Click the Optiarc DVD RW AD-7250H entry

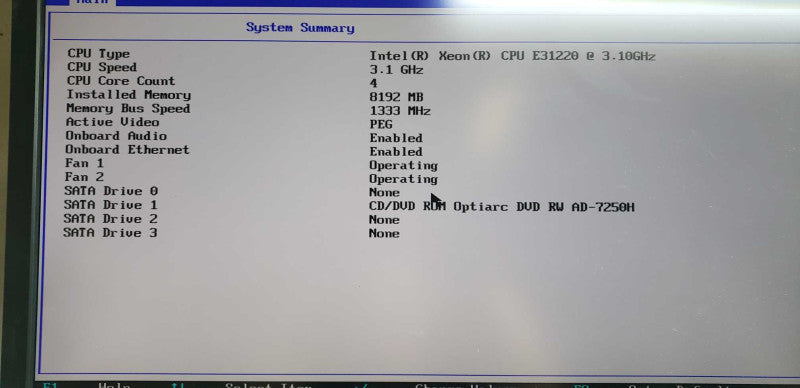pyautogui.click(x=502, y=207)
